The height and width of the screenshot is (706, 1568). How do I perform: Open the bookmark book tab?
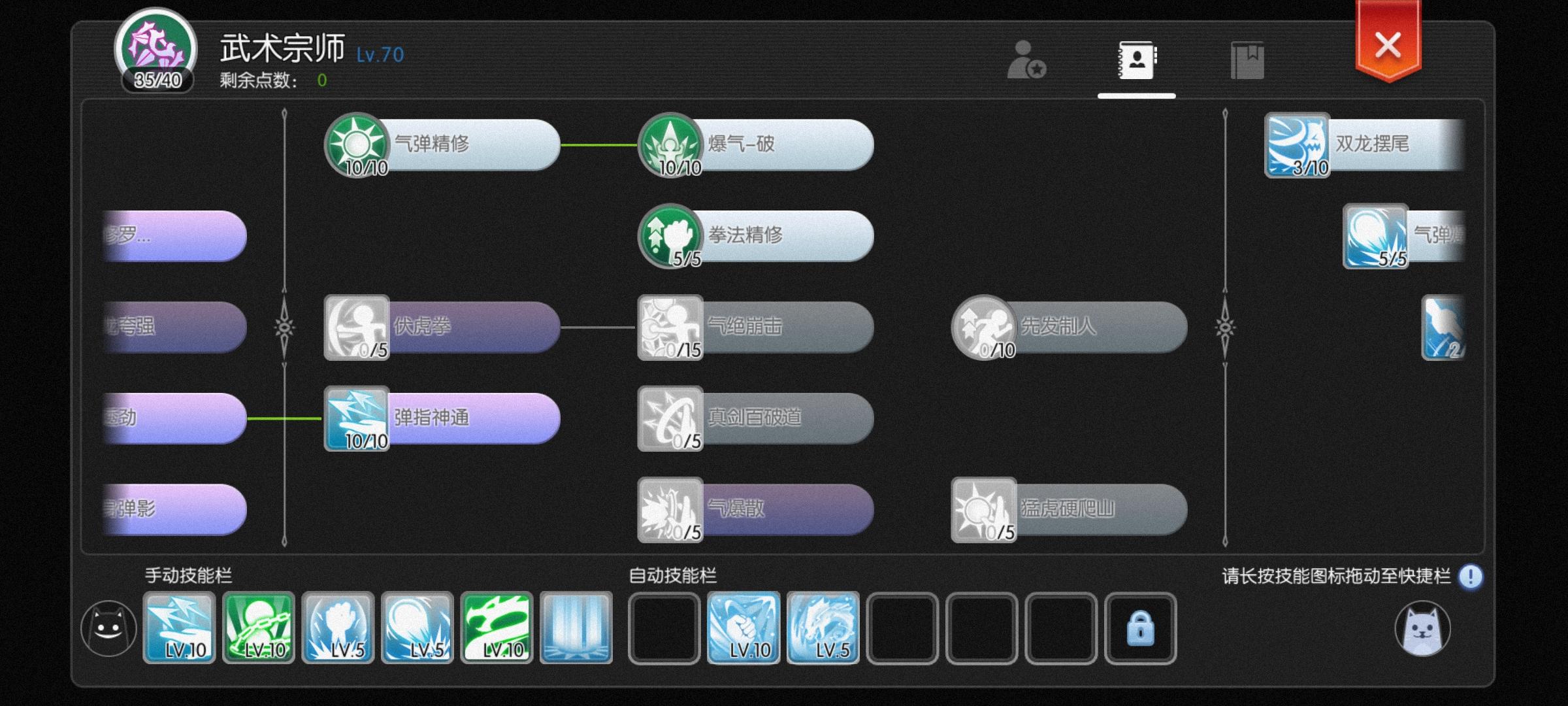[x=1247, y=60]
